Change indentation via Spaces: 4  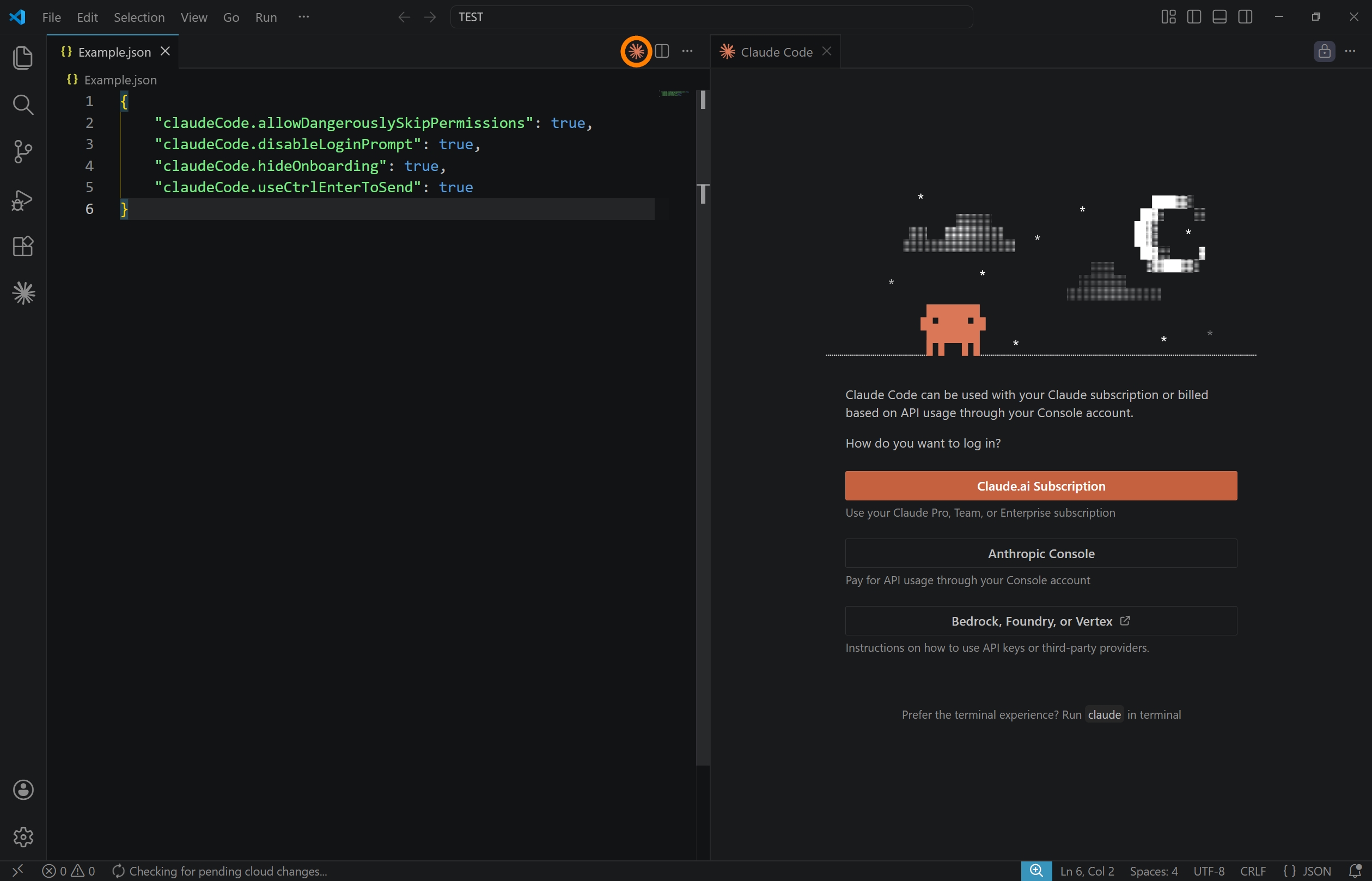(x=1154, y=871)
